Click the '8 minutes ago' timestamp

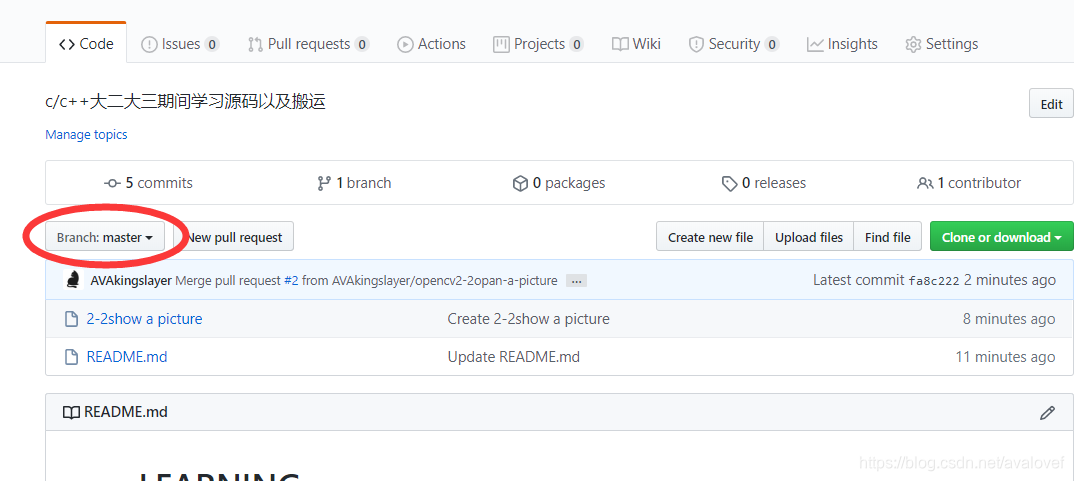pos(1009,319)
